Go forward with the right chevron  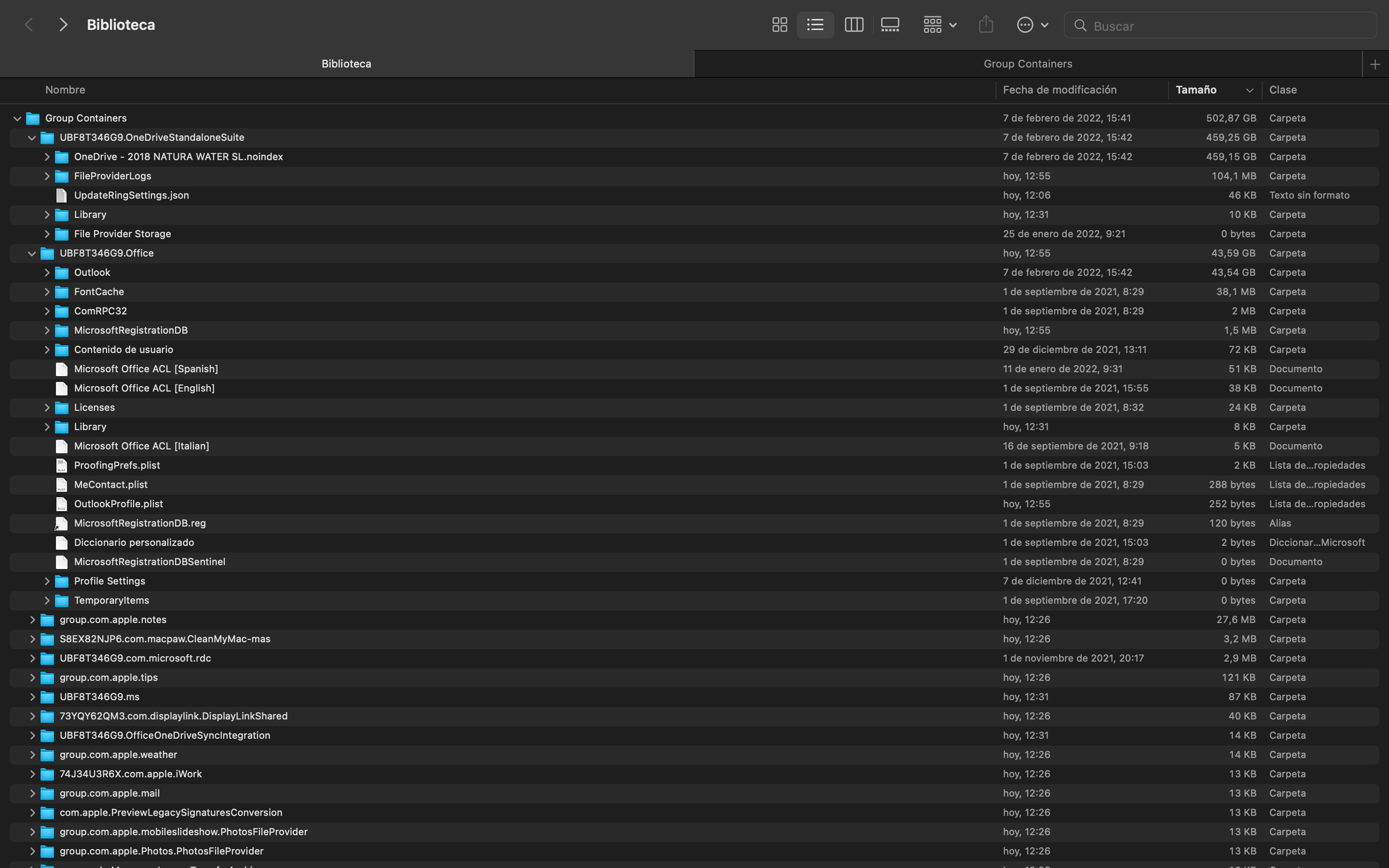[x=63, y=25]
